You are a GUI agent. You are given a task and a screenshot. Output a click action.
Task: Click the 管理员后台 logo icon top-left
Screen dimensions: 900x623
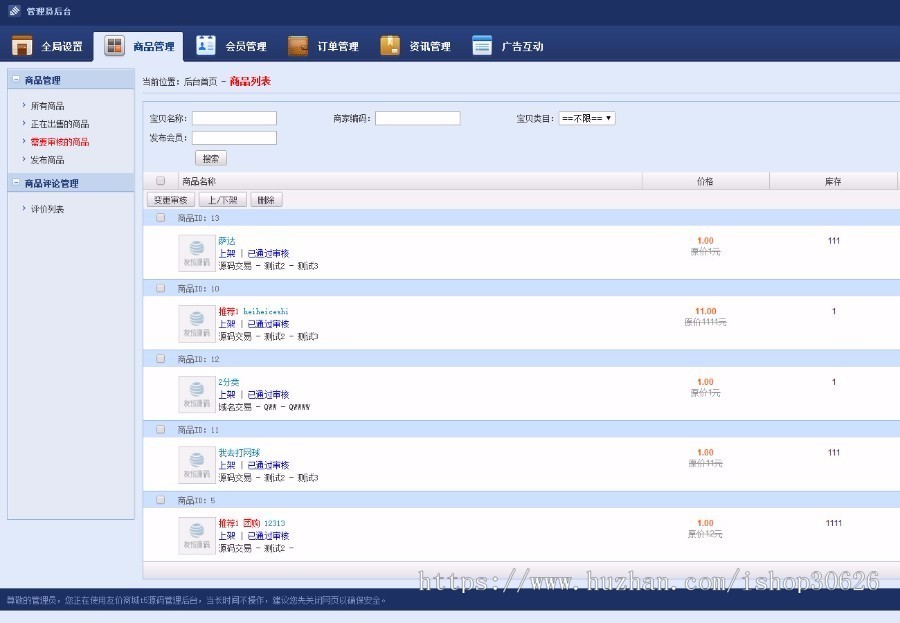tap(13, 11)
